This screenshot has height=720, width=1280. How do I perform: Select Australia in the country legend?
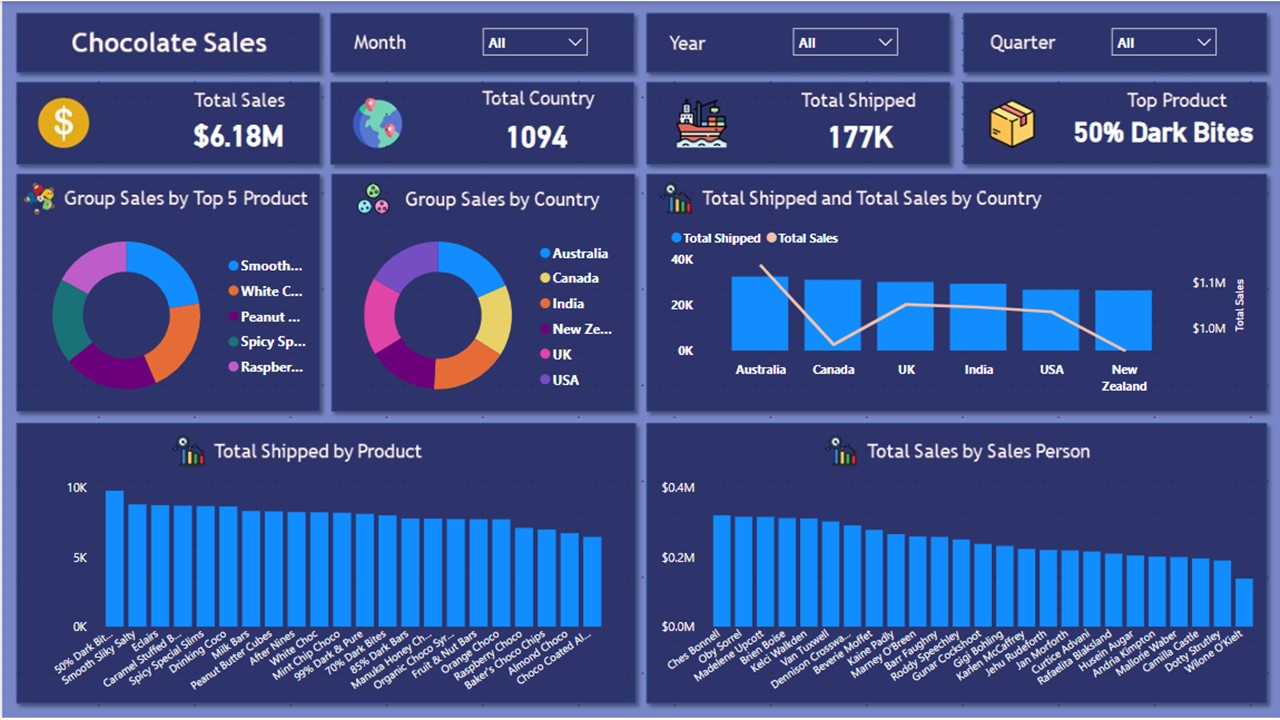coord(574,254)
